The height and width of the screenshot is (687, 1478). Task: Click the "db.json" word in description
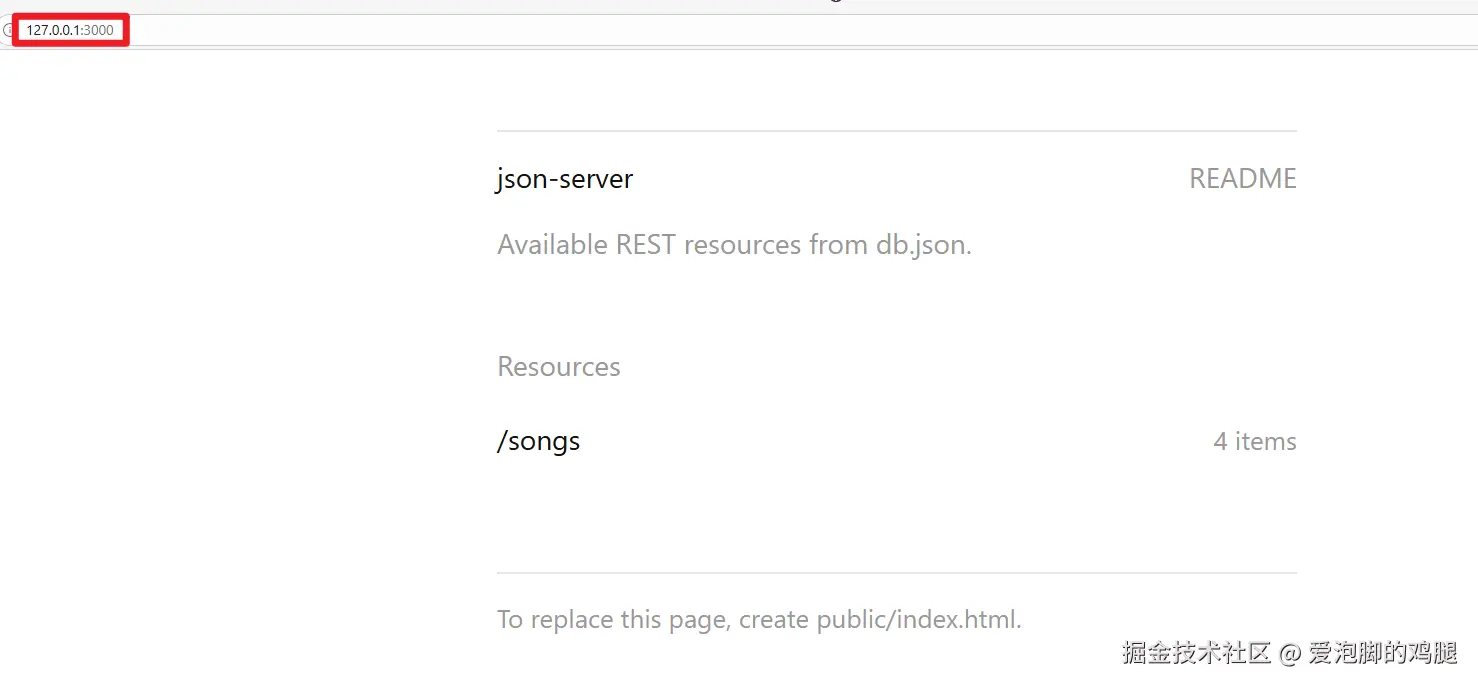[x=923, y=245]
